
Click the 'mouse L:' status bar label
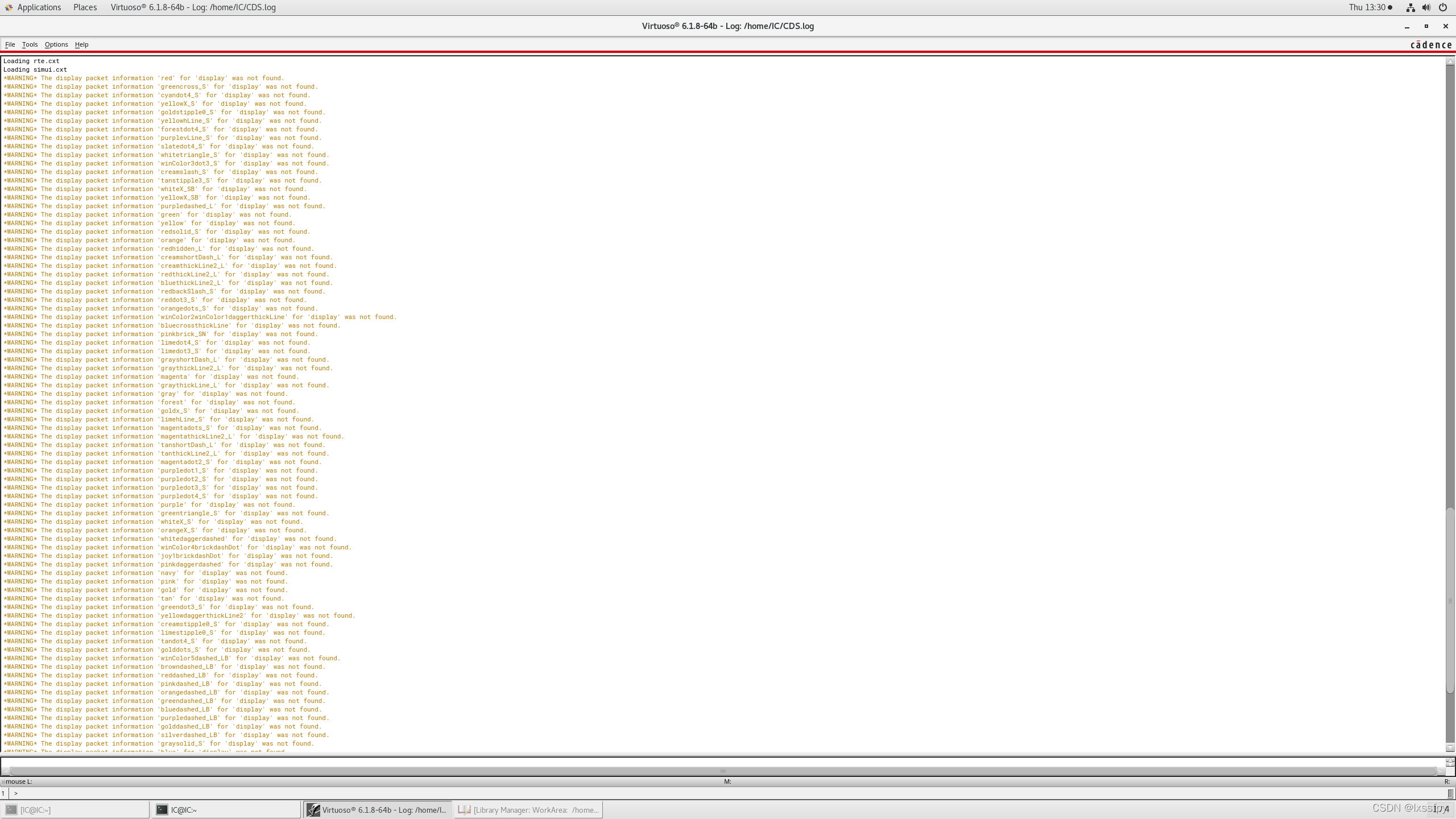[19, 781]
